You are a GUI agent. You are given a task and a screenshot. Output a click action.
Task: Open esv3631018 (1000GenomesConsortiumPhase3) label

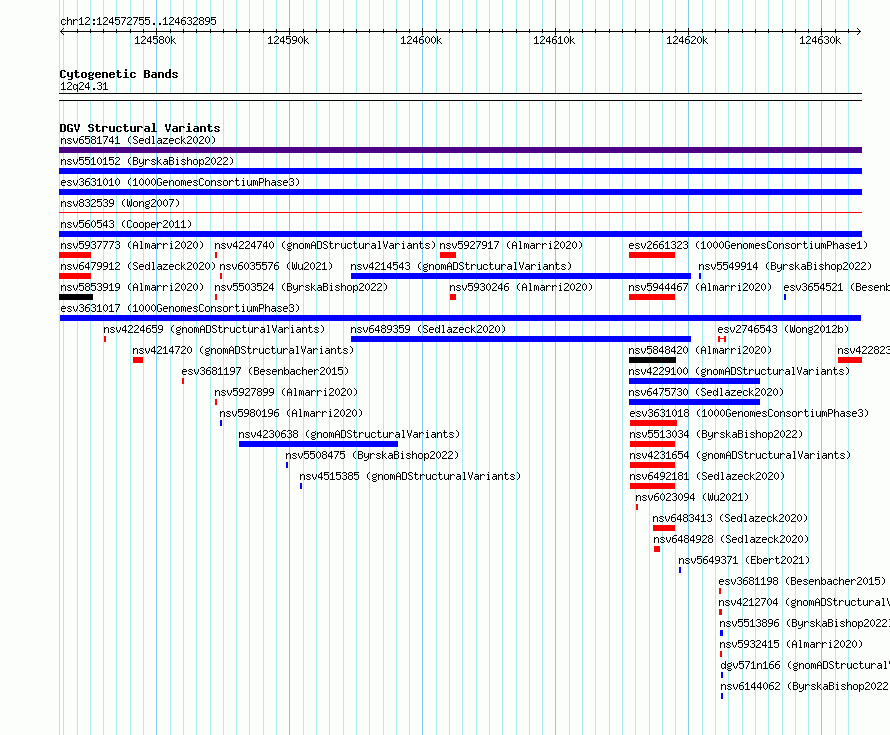point(749,413)
